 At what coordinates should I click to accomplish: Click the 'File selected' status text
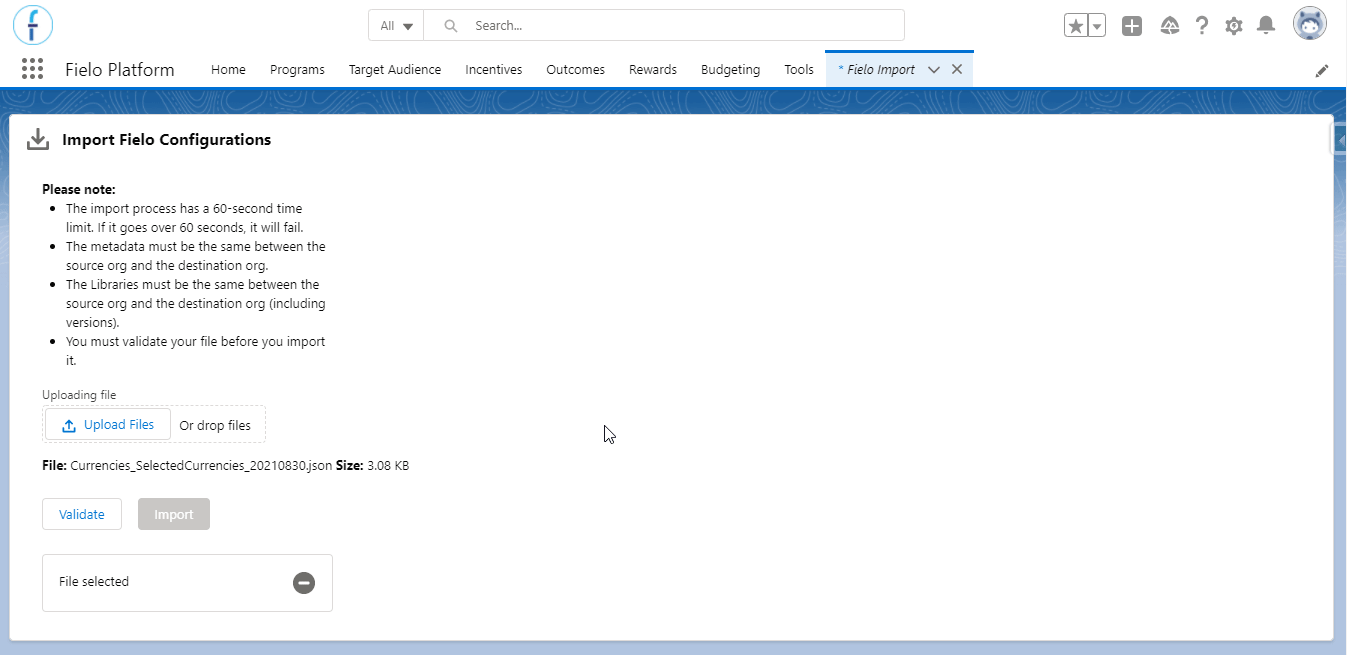(x=94, y=582)
